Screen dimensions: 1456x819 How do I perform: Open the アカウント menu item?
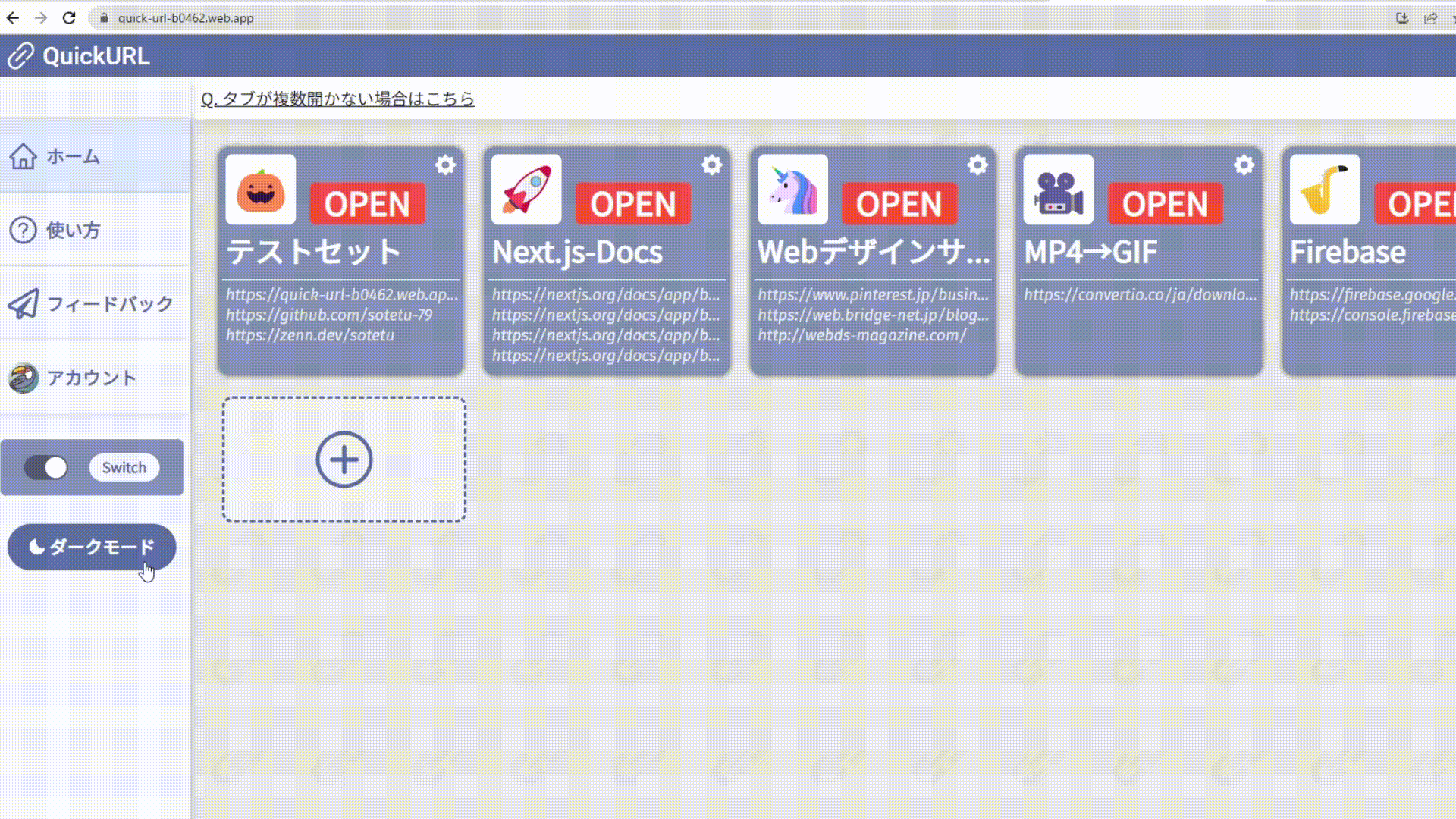pyautogui.click(x=95, y=378)
